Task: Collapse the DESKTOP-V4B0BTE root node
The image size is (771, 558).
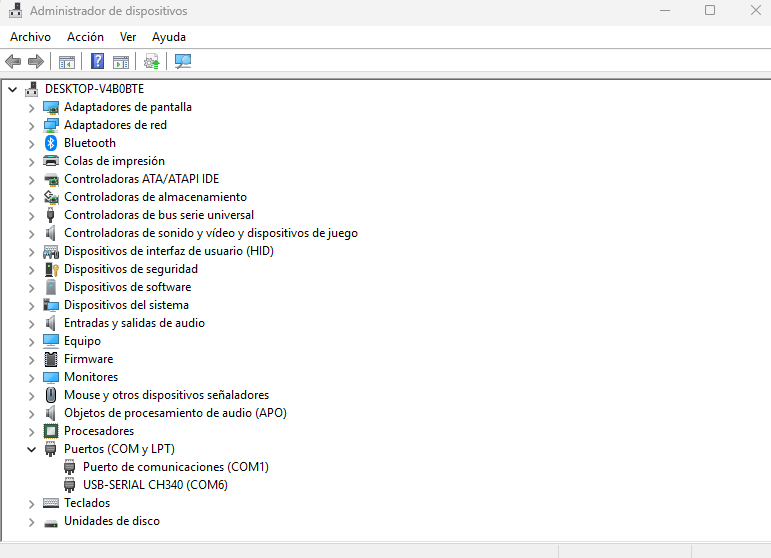Action: coord(13,89)
